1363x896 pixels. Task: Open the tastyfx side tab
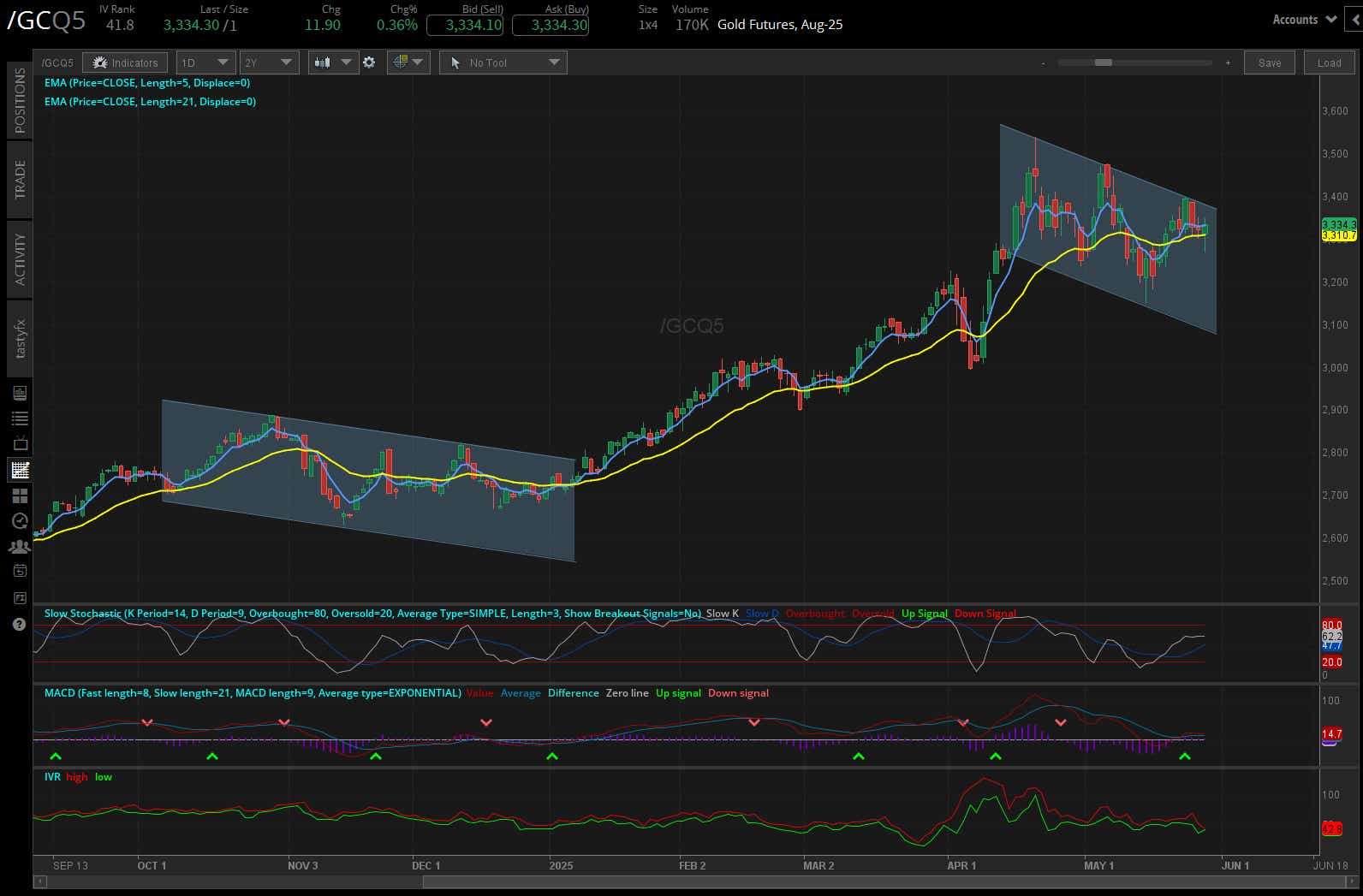[20, 338]
